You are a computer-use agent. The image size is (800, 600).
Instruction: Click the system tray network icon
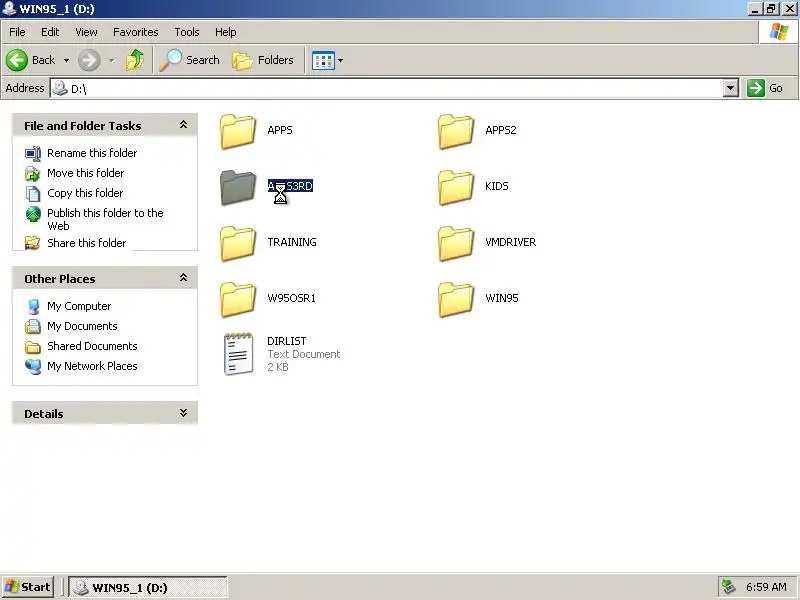(x=728, y=587)
